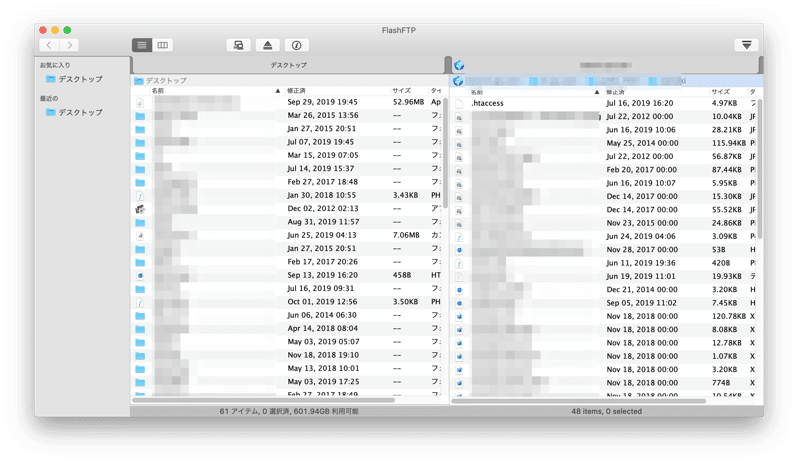Sort remote pane by 名前 column
Viewport: 798px width, 462px height.
pyautogui.click(x=476, y=92)
